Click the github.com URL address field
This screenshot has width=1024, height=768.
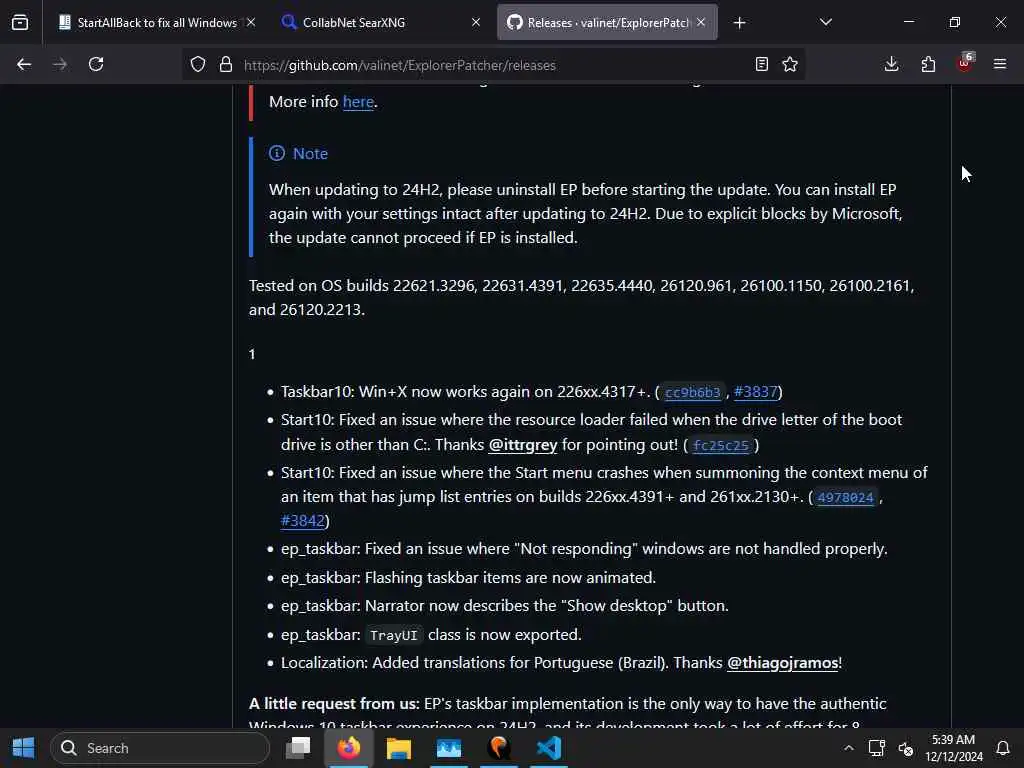[x=493, y=65]
